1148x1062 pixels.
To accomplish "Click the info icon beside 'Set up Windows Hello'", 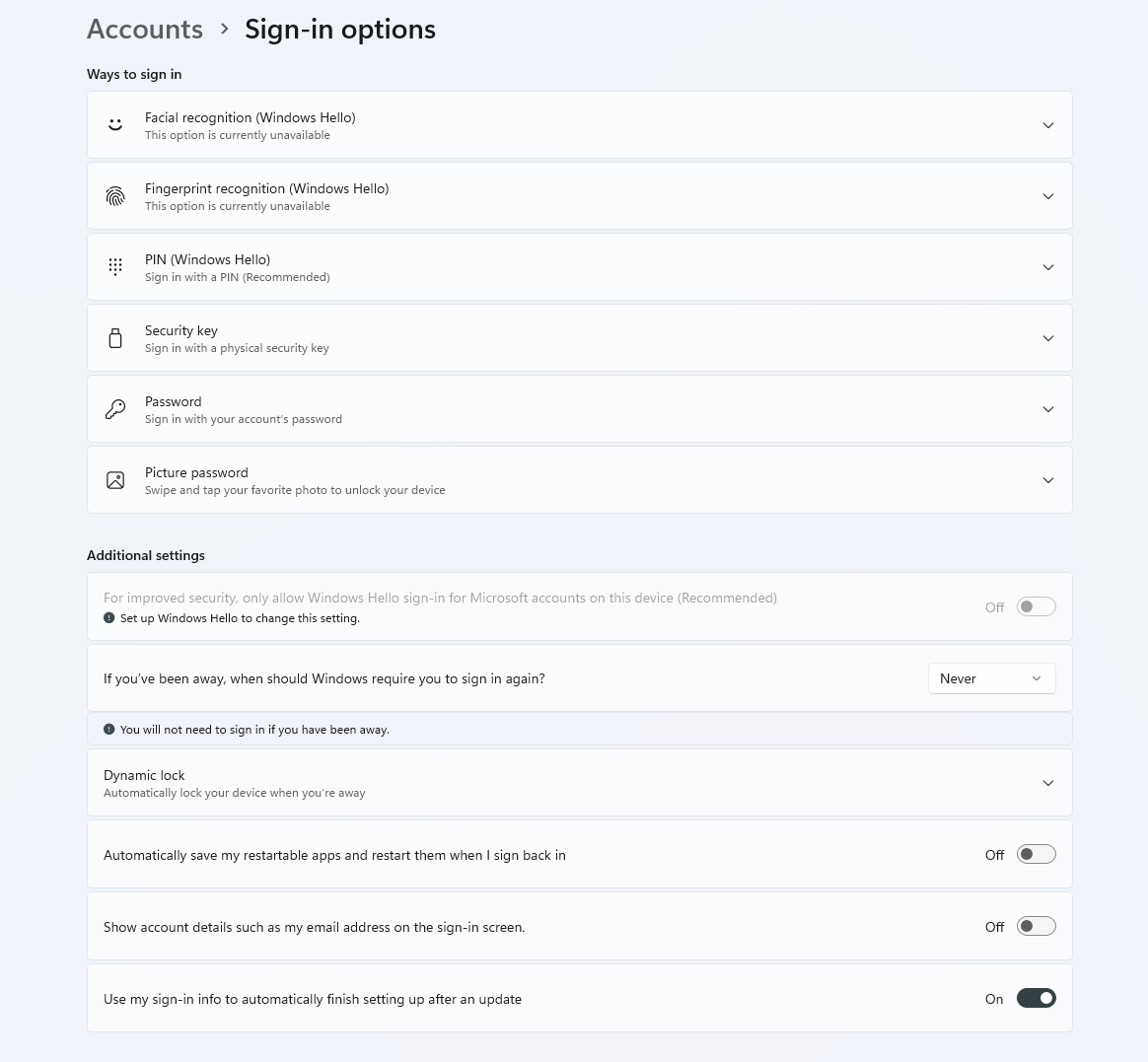I will coord(109,618).
